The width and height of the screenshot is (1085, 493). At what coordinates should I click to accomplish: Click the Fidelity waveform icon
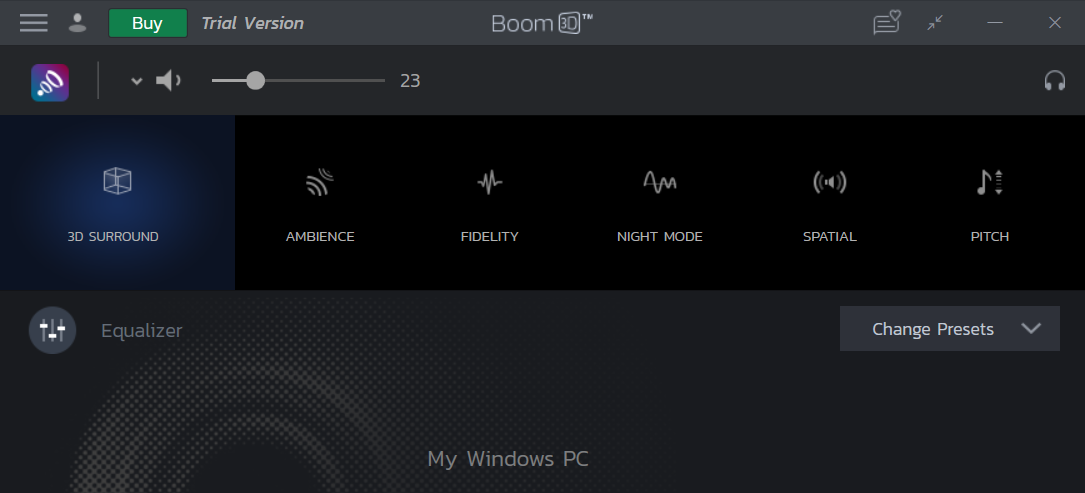[x=490, y=183]
